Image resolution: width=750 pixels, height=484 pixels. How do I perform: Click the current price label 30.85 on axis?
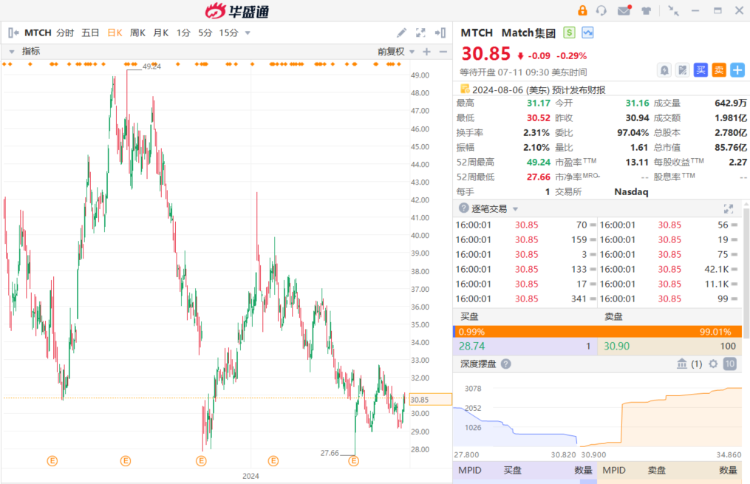click(x=430, y=399)
